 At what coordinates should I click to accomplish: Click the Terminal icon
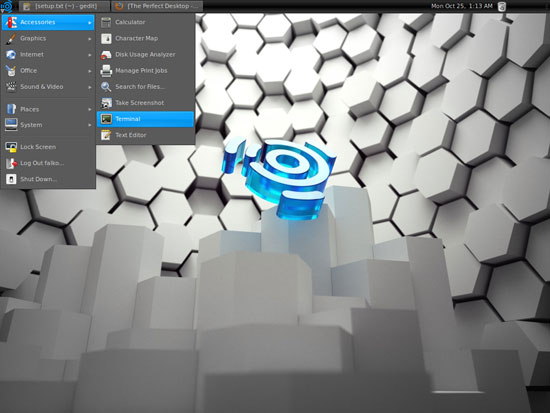[106, 119]
